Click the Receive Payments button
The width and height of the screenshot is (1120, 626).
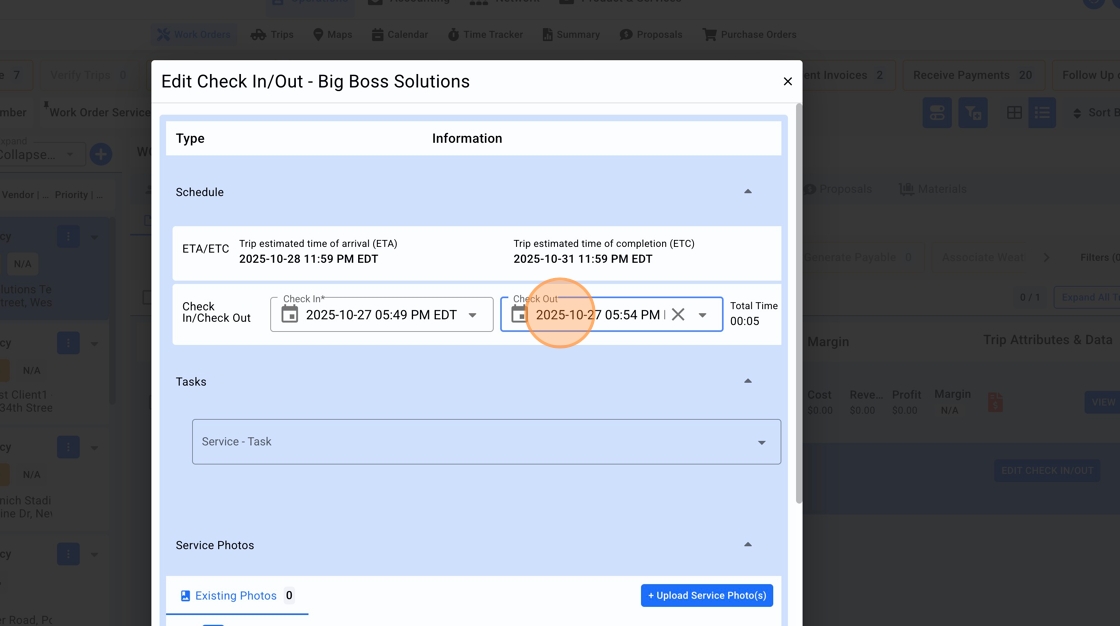point(972,75)
